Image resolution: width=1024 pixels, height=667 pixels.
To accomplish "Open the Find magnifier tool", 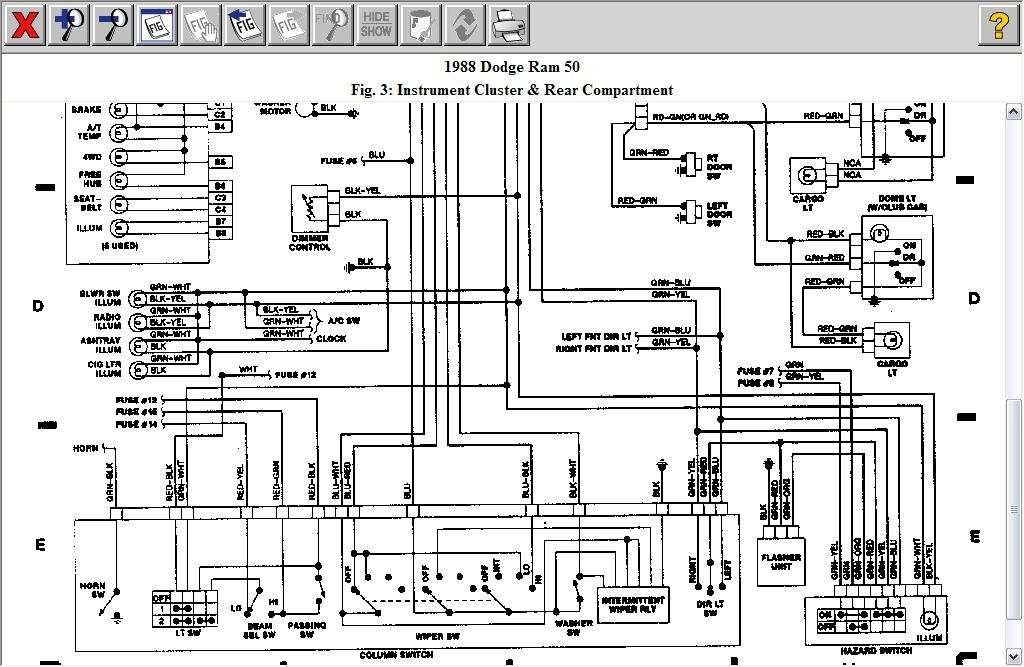I will click(332, 25).
